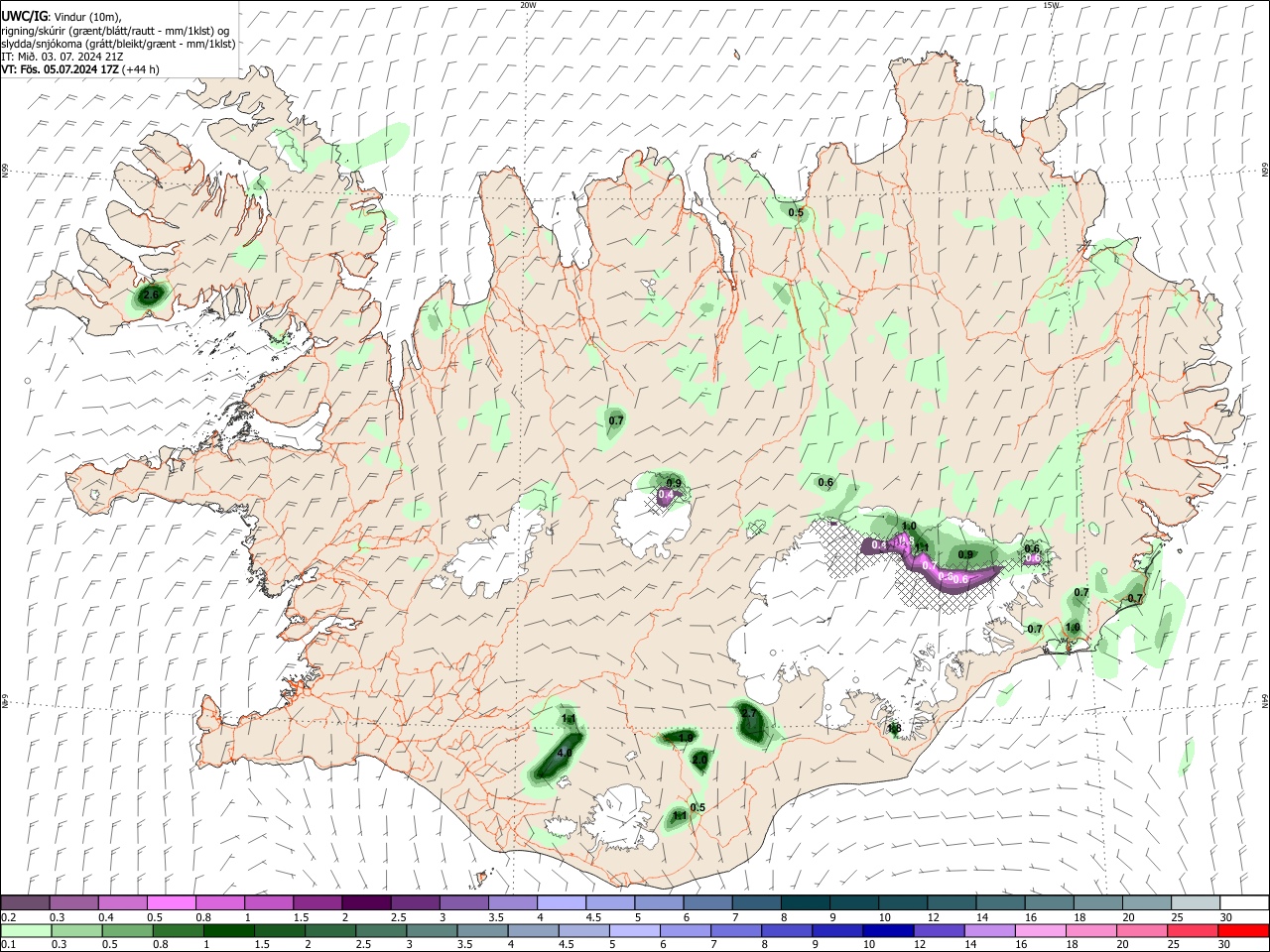Click the 'UWC/IG: Vindur (10m)' title line
Viewport: 1270px width, 952px height.
click(62, 17)
